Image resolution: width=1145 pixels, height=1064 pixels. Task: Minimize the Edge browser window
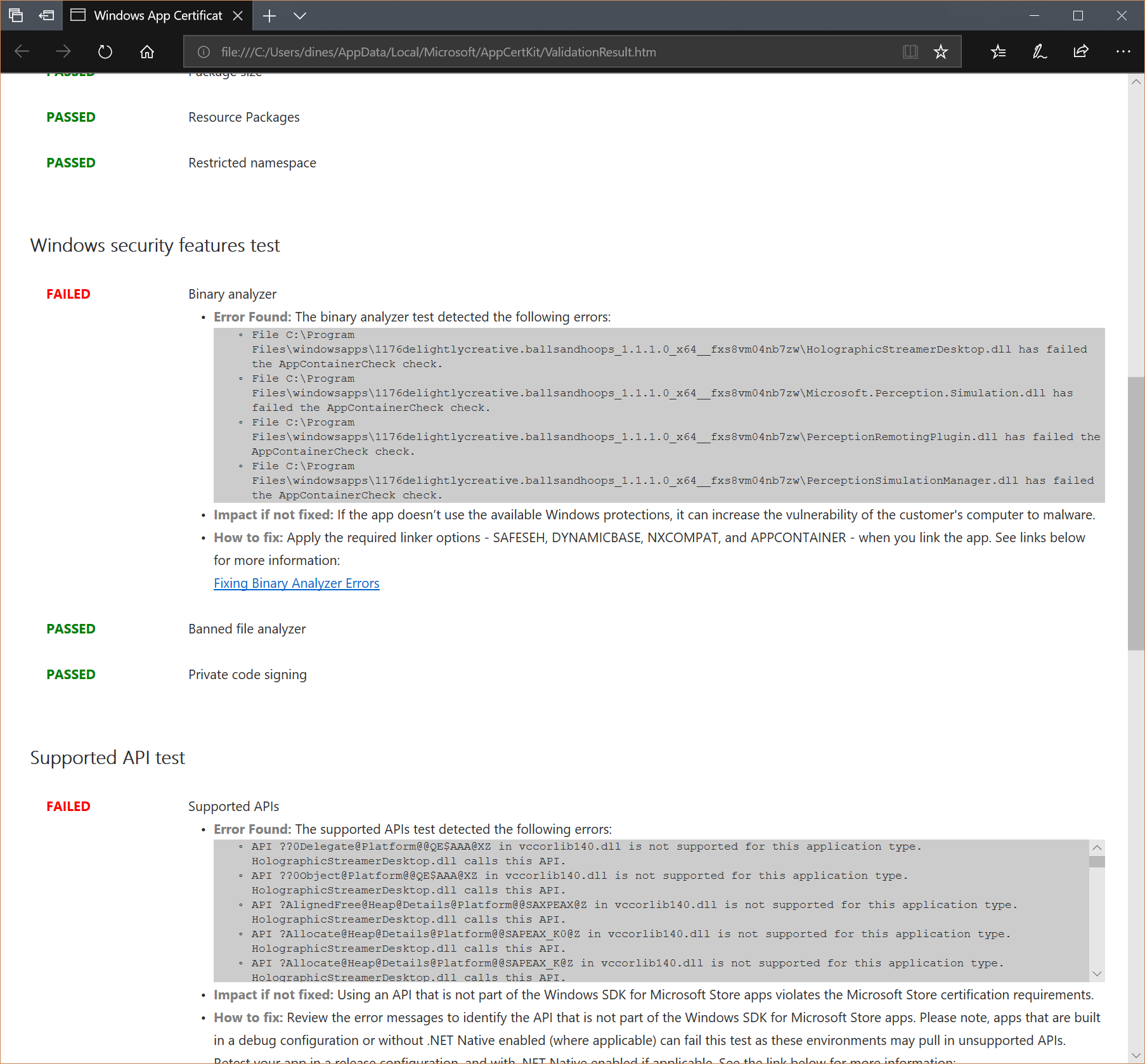coord(1035,15)
